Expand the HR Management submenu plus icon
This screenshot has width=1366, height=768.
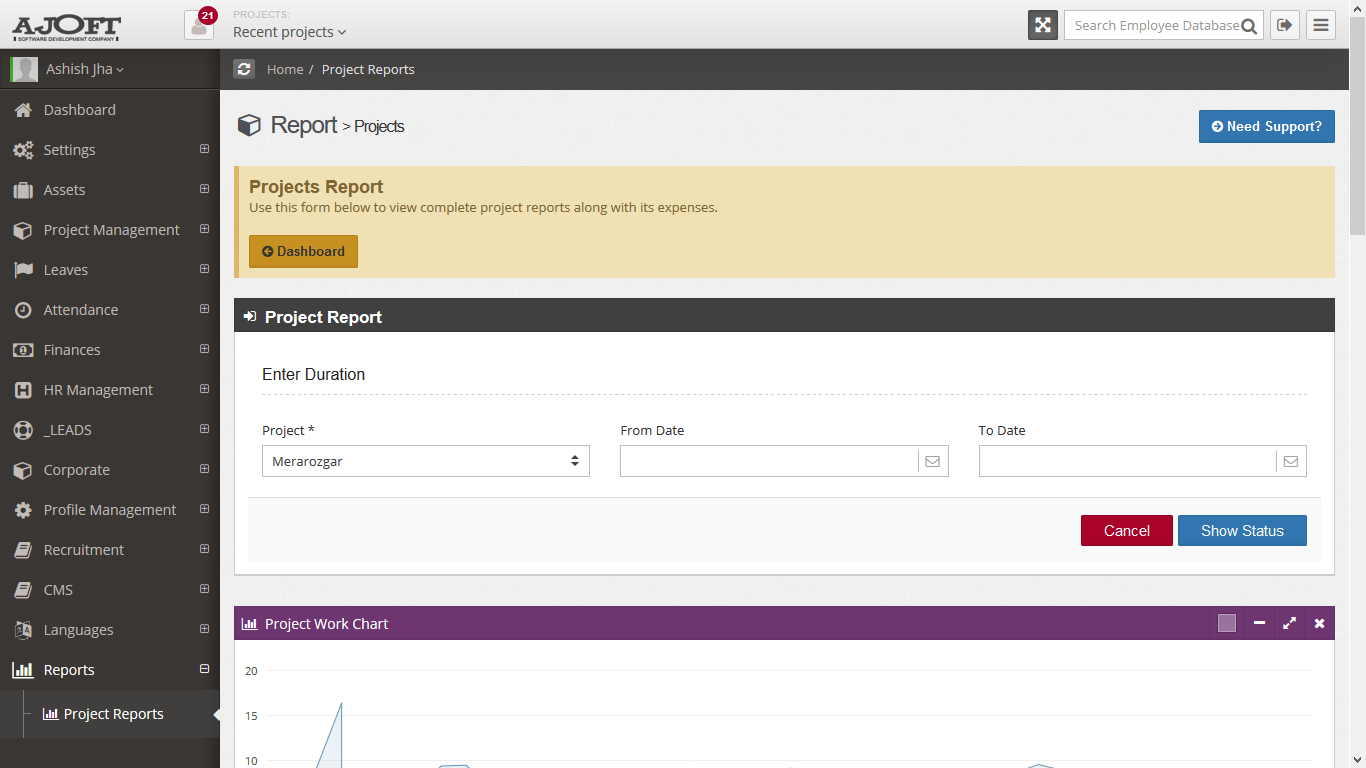(204, 389)
